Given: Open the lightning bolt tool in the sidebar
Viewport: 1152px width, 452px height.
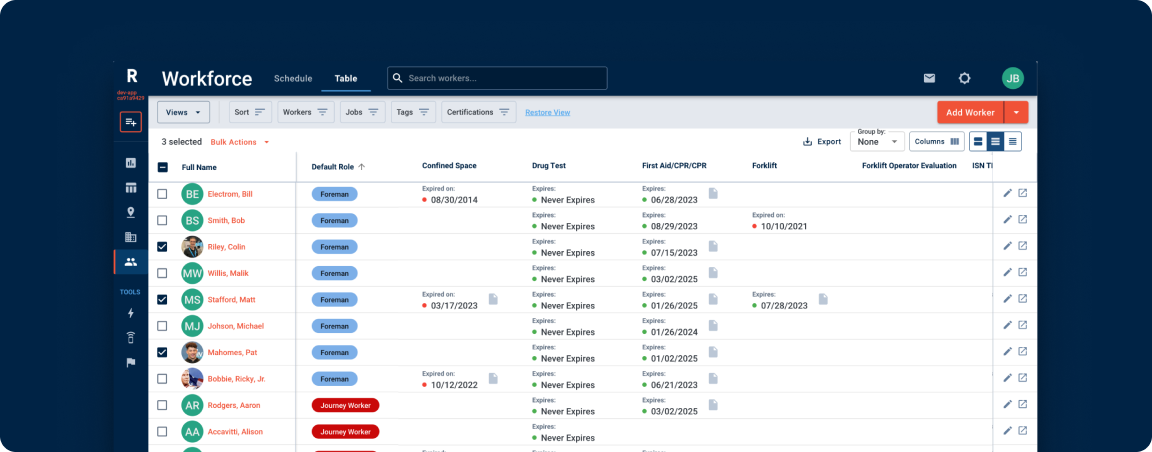Looking at the screenshot, I should coord(131,313).
